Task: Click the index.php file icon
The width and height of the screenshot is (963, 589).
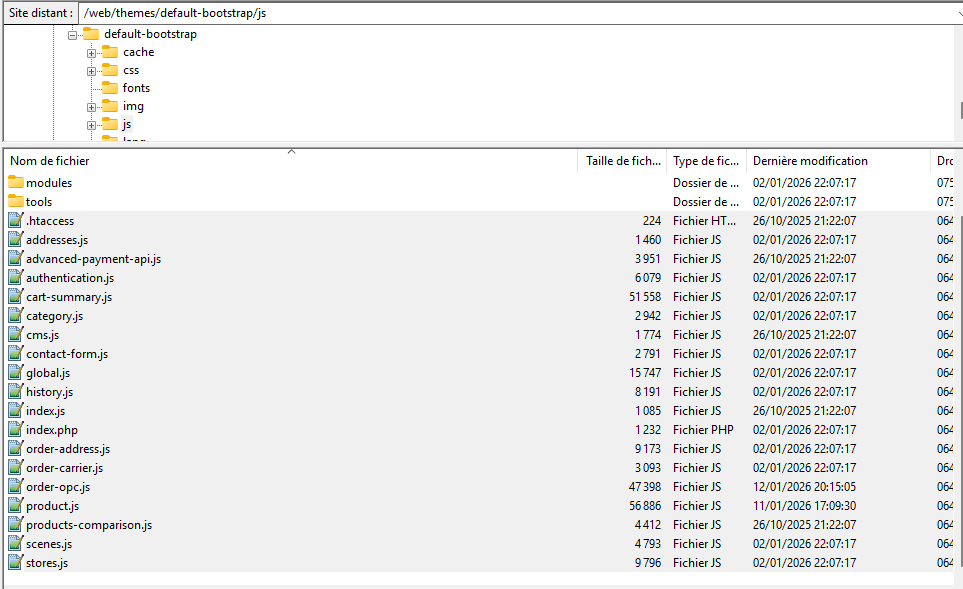Action: [15, 430]
